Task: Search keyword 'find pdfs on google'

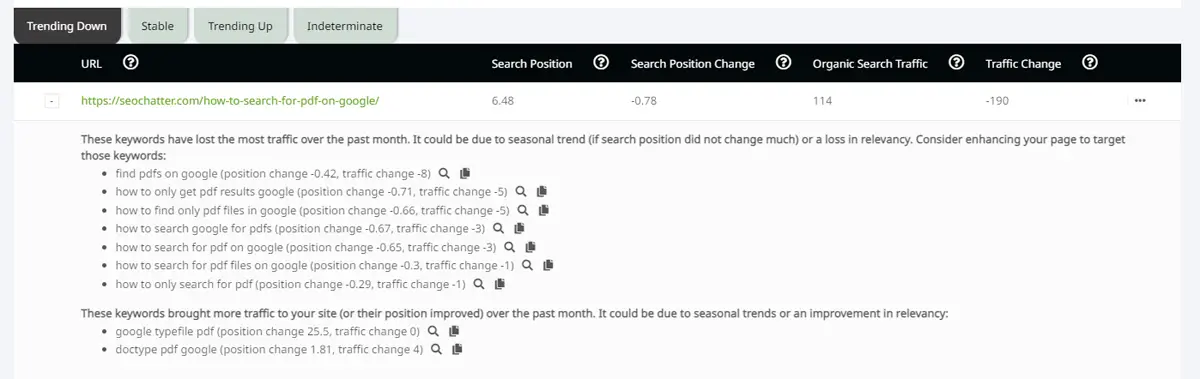Action: pos(444,173)
